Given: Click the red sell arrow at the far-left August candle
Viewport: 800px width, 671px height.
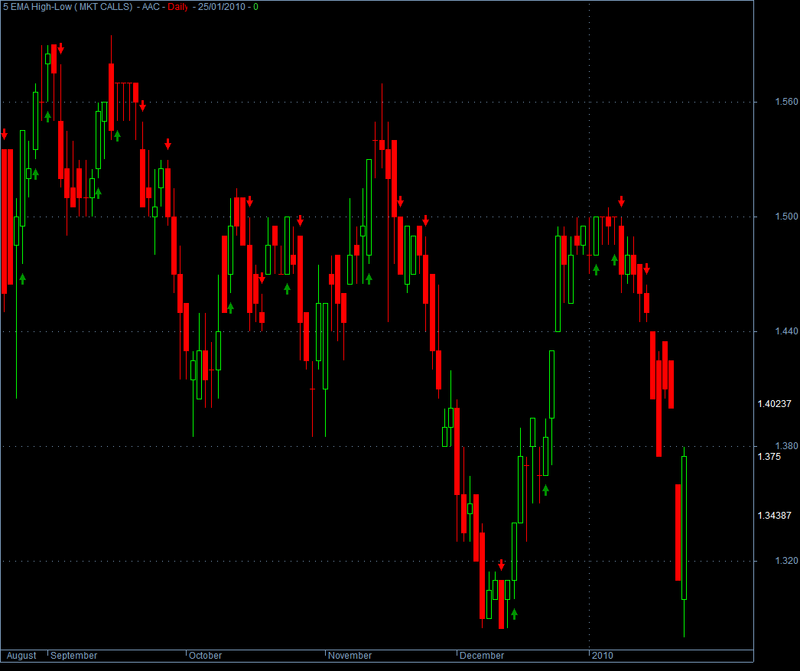Looking at the screenshot, I should 5,134.
